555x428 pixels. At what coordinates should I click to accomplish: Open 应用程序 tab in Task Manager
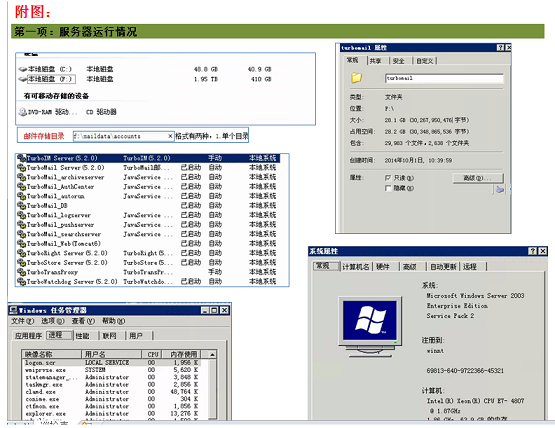tap(28, 336)
